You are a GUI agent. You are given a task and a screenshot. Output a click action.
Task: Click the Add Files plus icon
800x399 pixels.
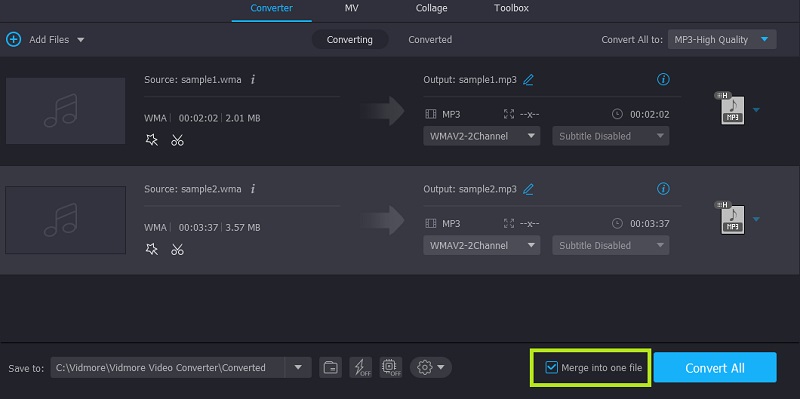point(13,39)
